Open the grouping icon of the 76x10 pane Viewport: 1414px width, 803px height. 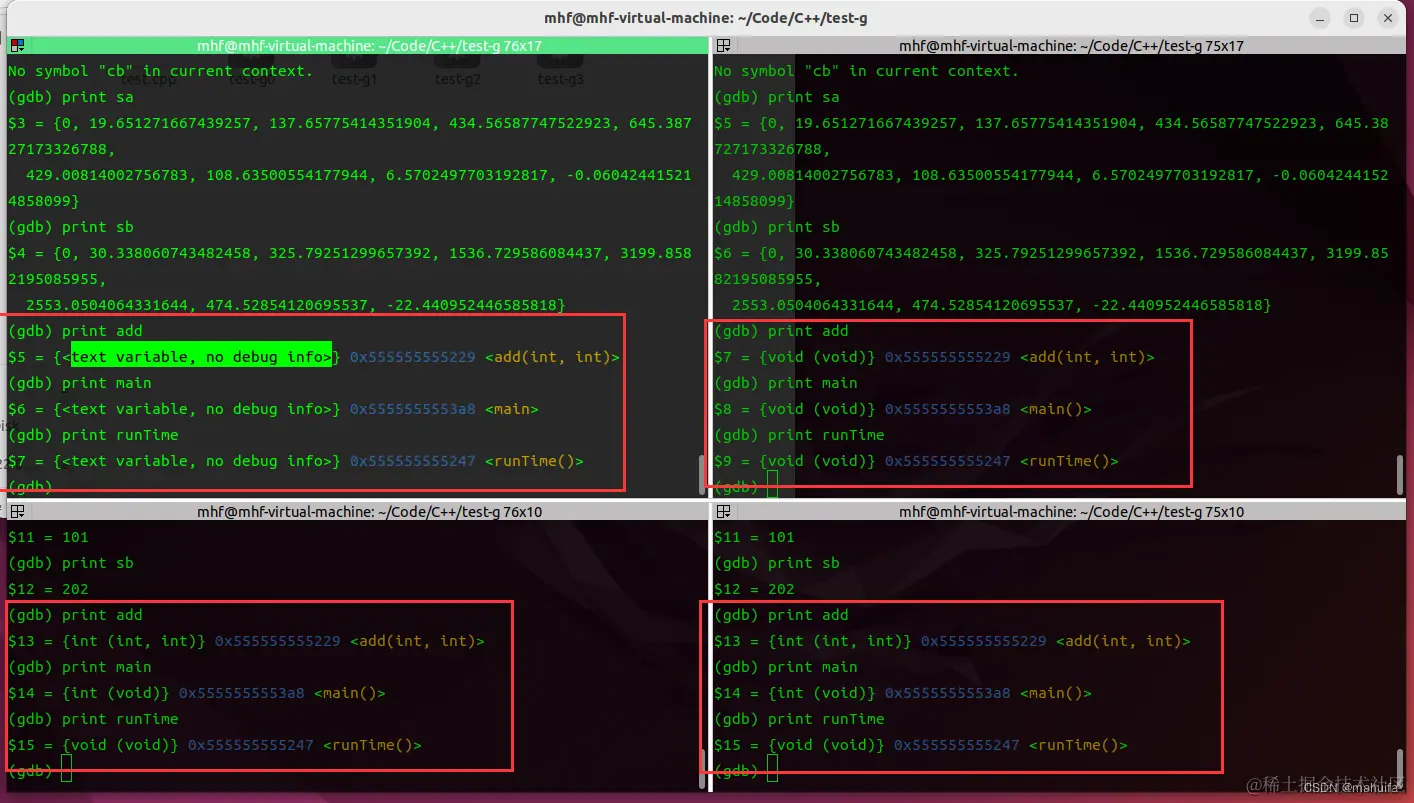pos(18,512)
